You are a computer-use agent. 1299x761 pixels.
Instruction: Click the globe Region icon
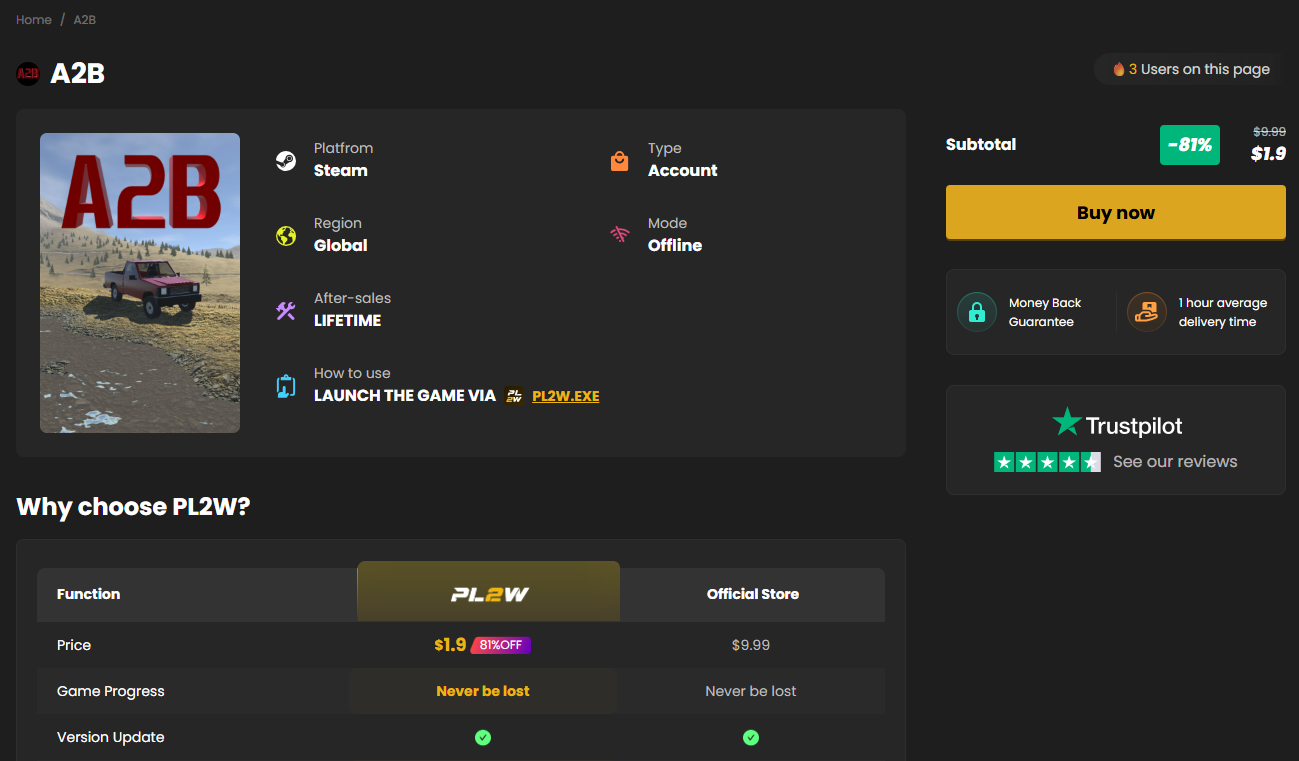pyautogui.click(x=286, y=236)
